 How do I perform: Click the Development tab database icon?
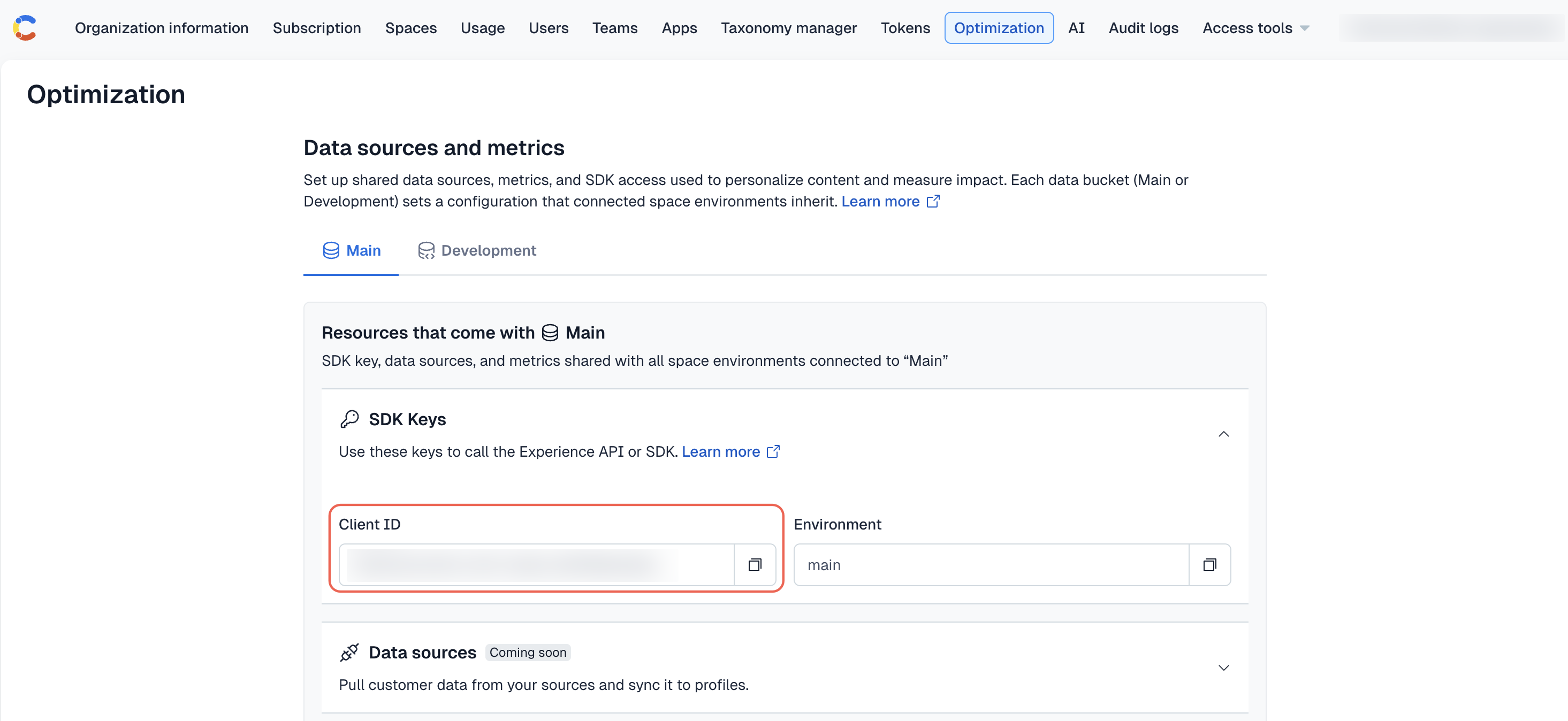click(426, 251)
